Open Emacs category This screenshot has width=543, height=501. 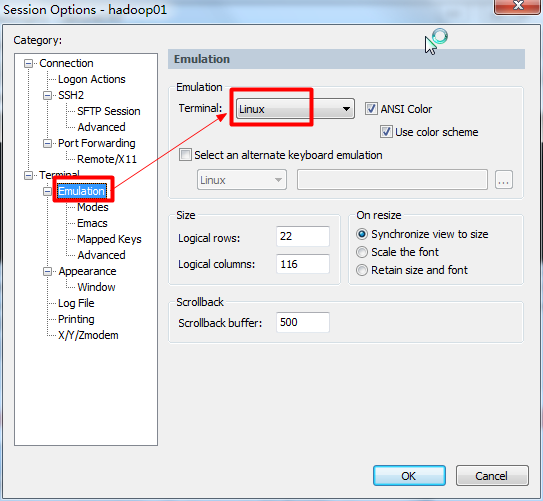point(92,223)
